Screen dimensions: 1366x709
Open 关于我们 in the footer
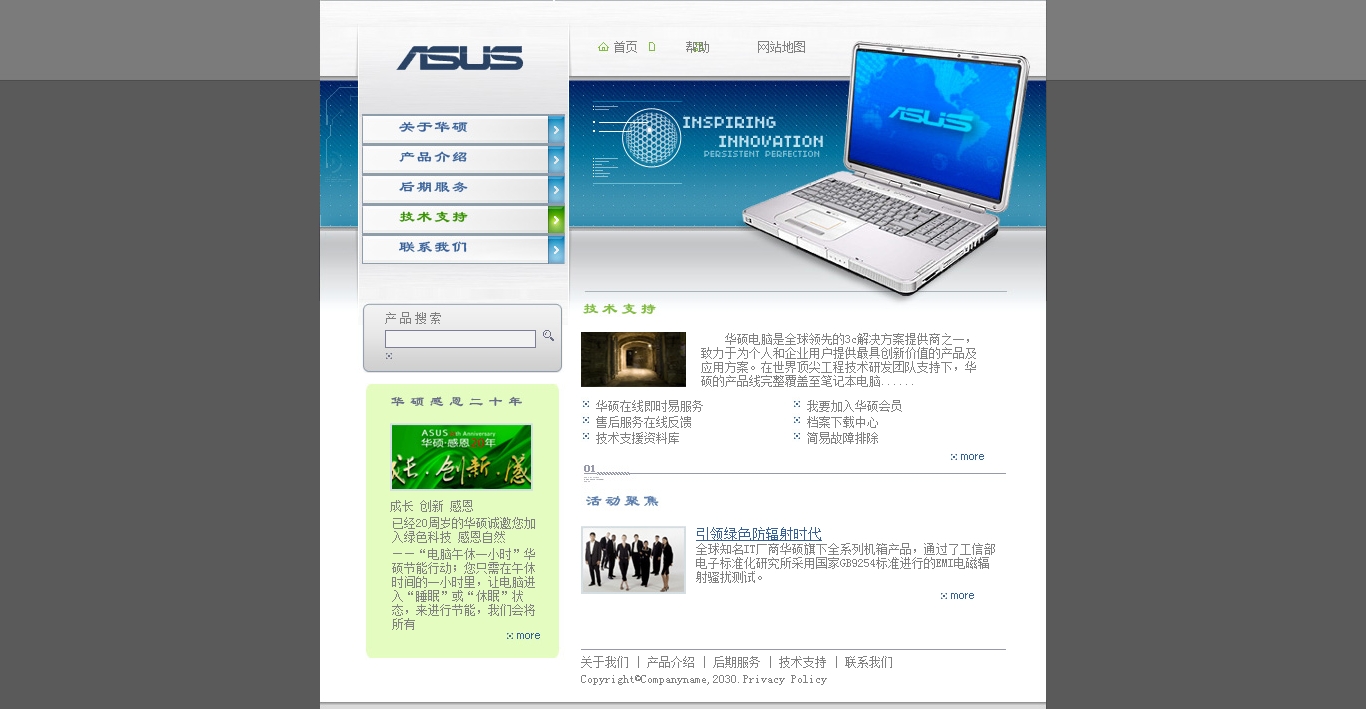tap(605, 662)
